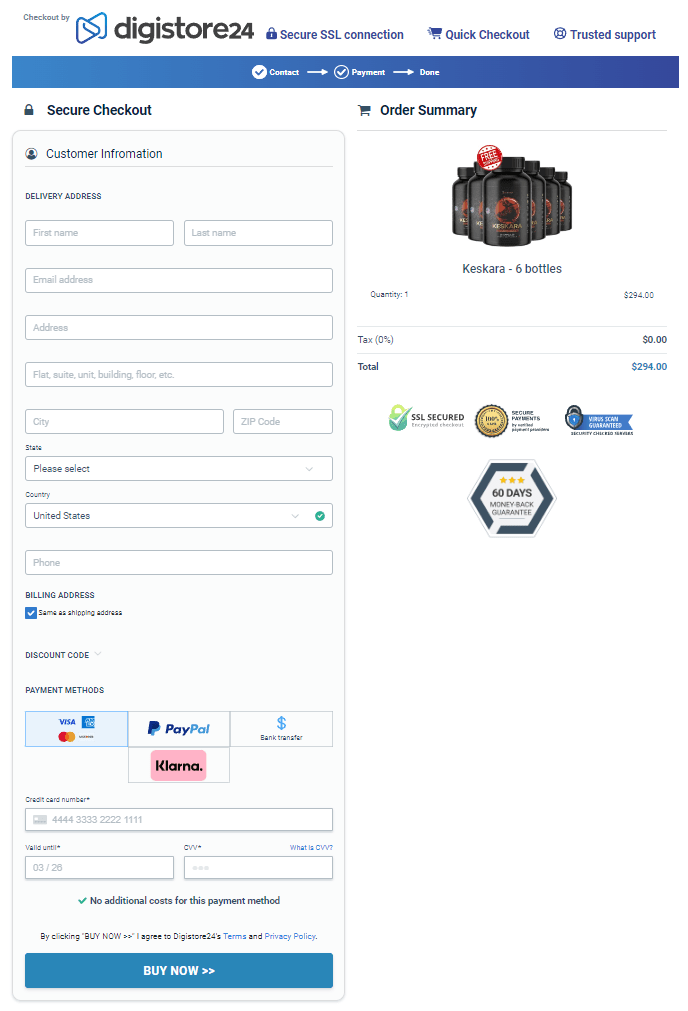This screenshot has height=1011, width=688.
Task: Click the Trusted support lifebuoy icon
Action: 560,33
